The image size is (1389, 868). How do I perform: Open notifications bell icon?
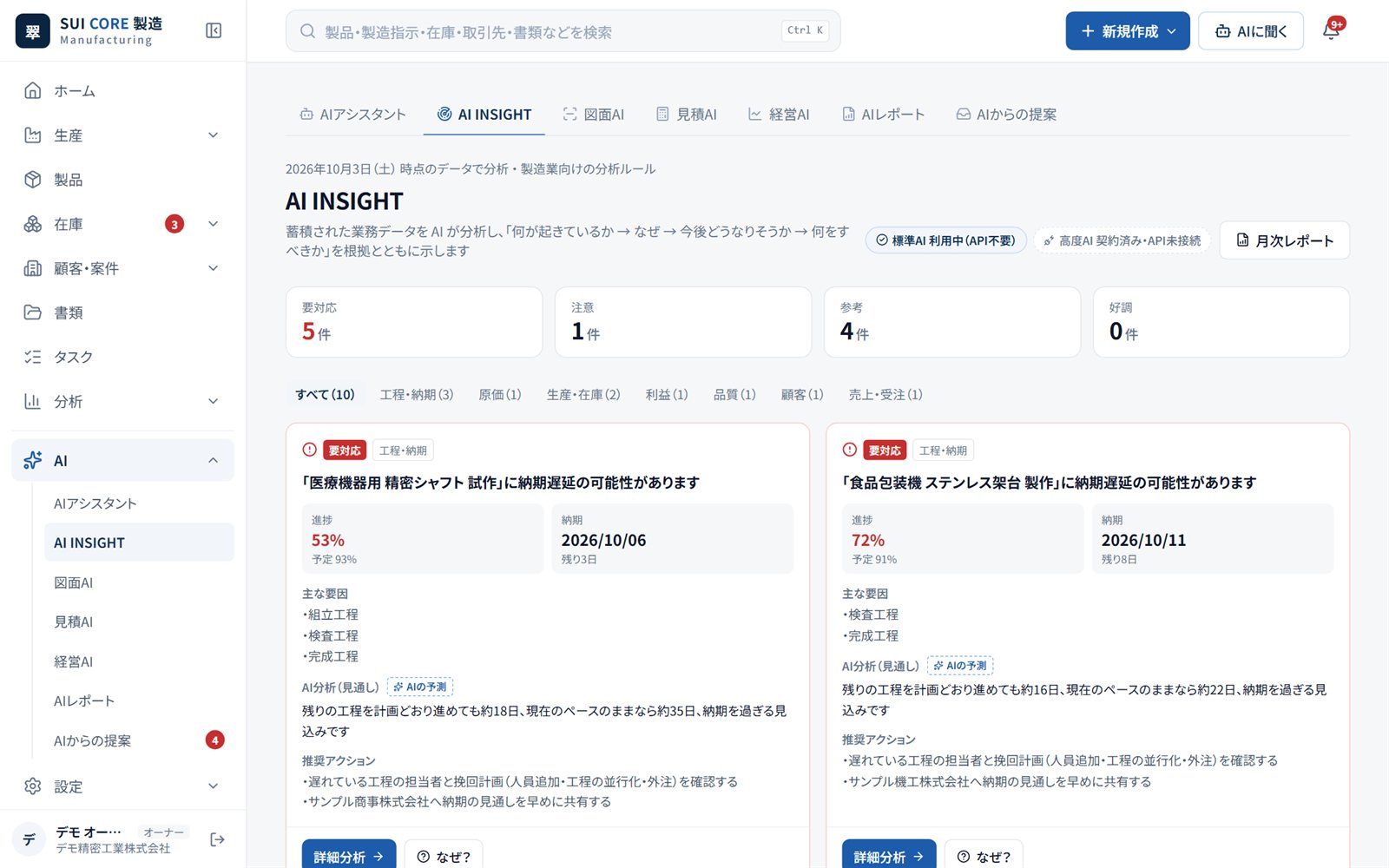1332,30
